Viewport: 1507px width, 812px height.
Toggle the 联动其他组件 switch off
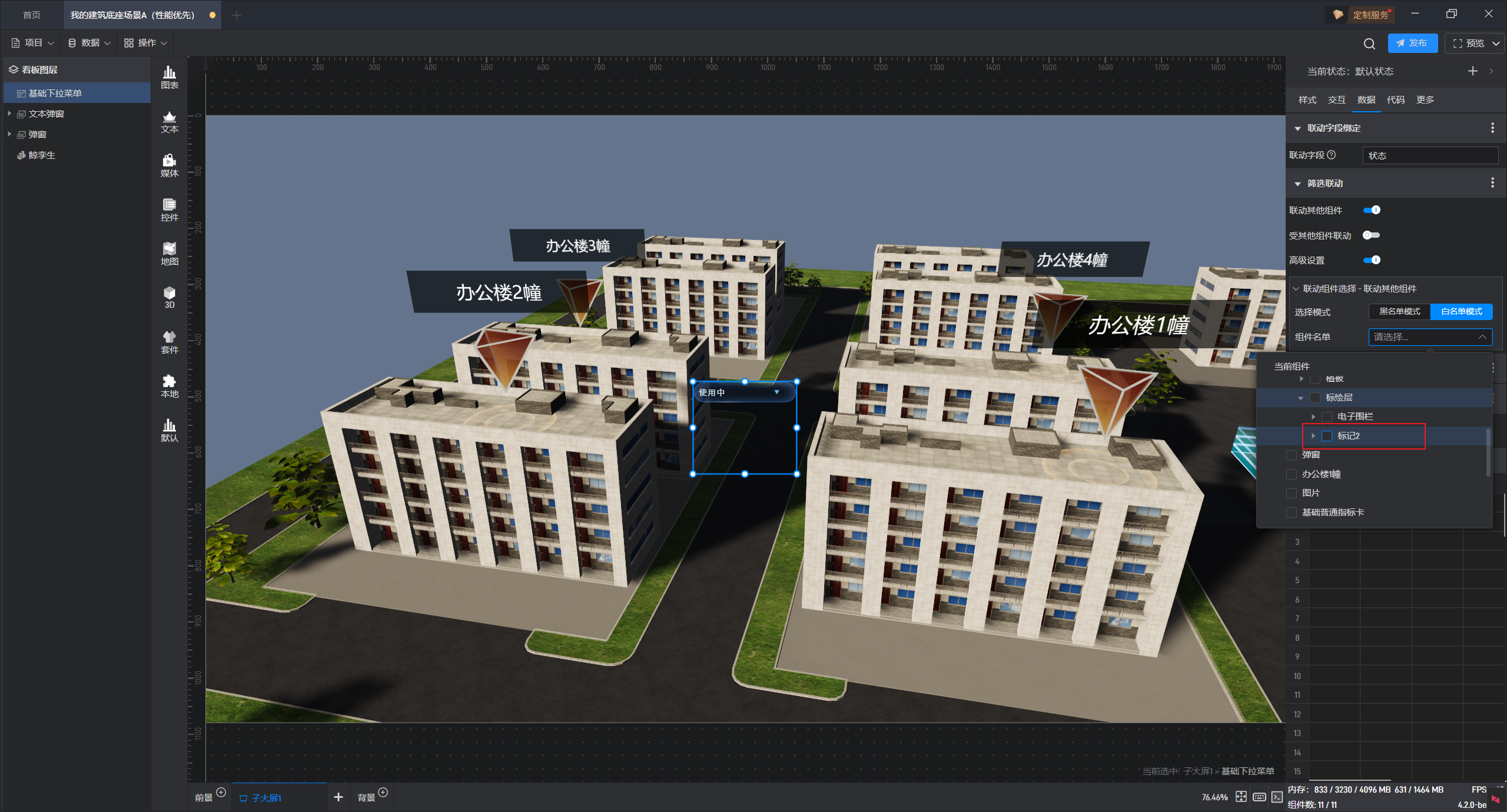[1372, 210]
